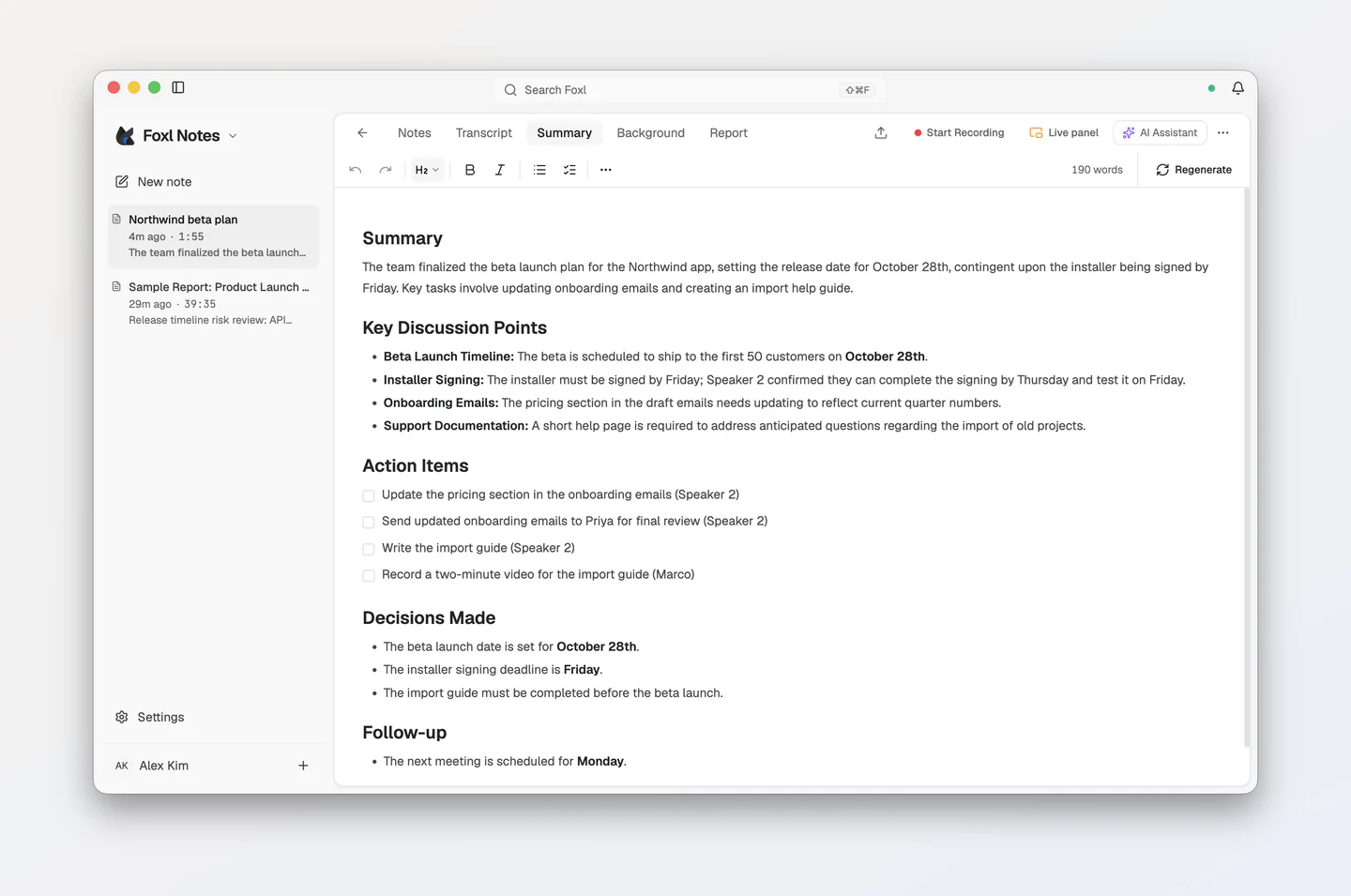Click the Search Foxl field

[x=690, y=90]
